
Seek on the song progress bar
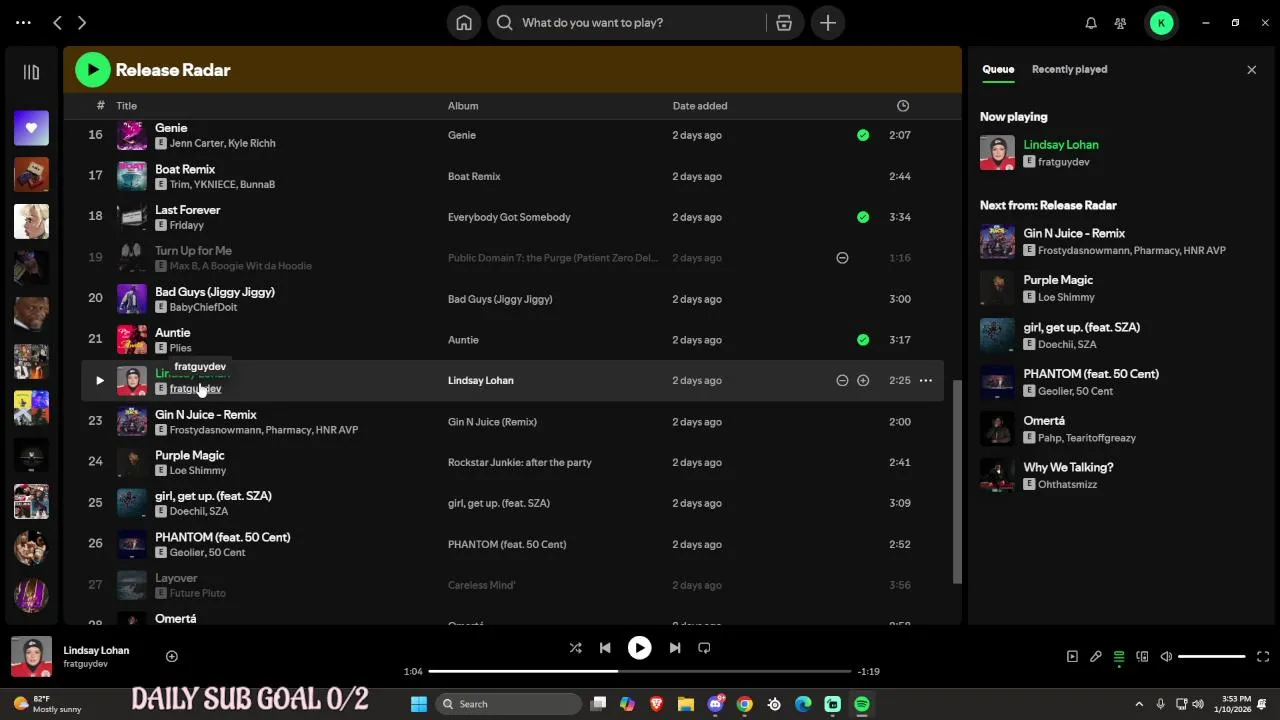(x=639, y=672)
